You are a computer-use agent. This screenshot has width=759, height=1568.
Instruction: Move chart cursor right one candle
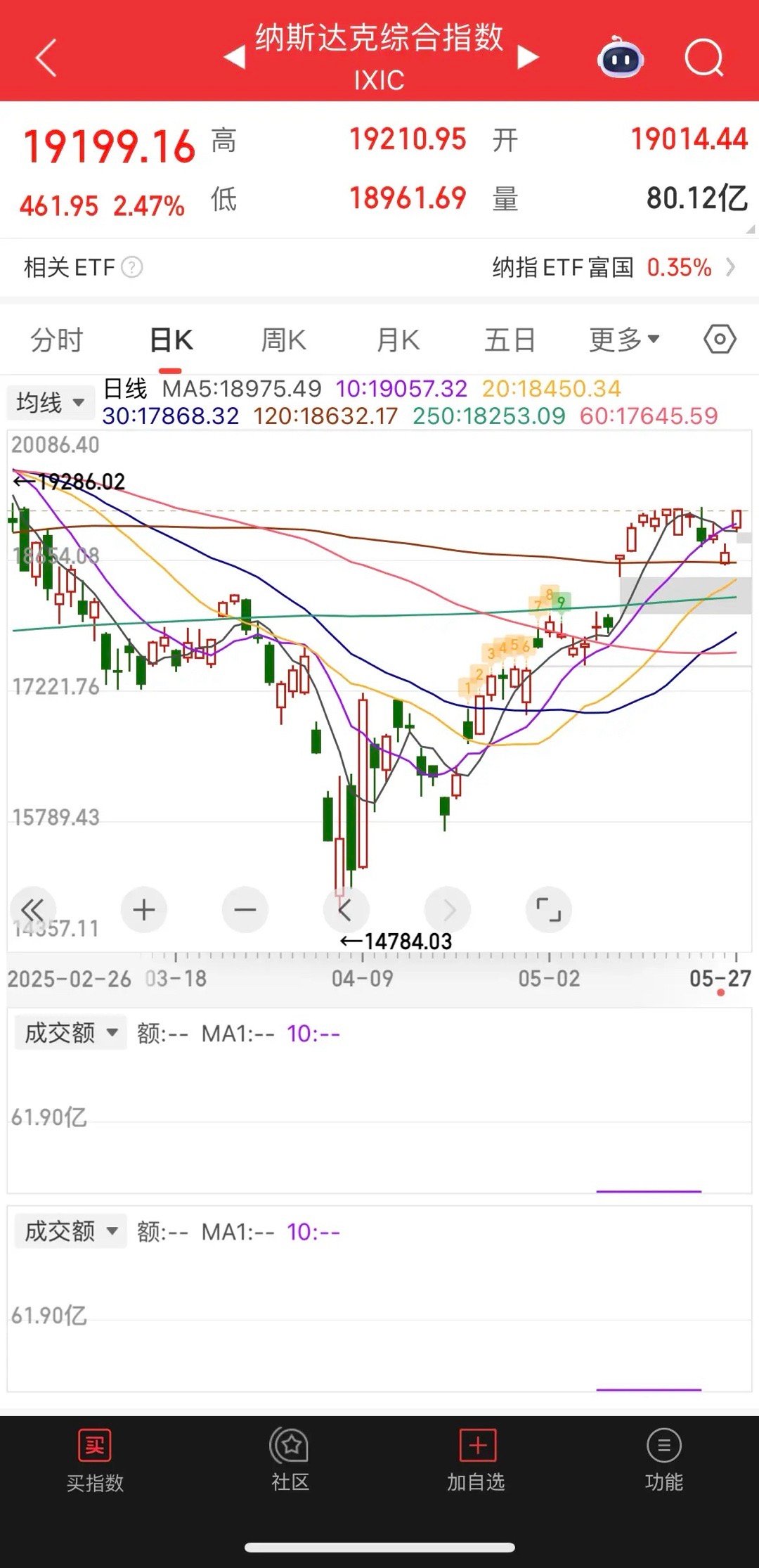tap(448, 910)
